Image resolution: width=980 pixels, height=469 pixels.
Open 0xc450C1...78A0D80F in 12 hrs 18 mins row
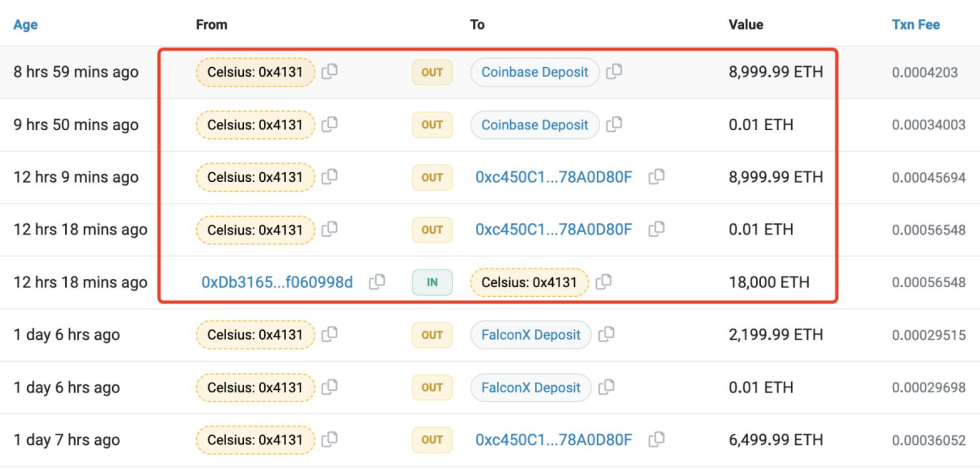coord(554,229)
